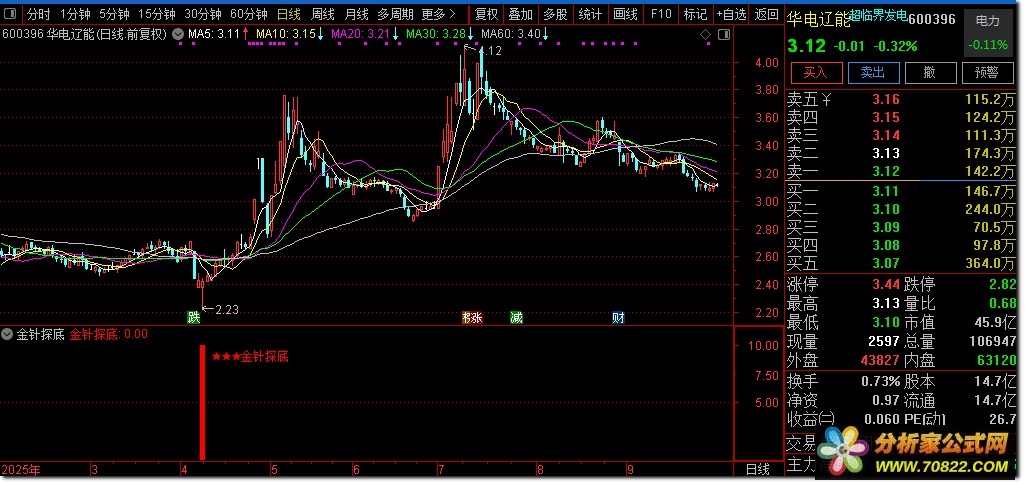Click the ¥ icon next to 卖五
The width and height of the screenshot is (1025, 483).
click(826, 100)
